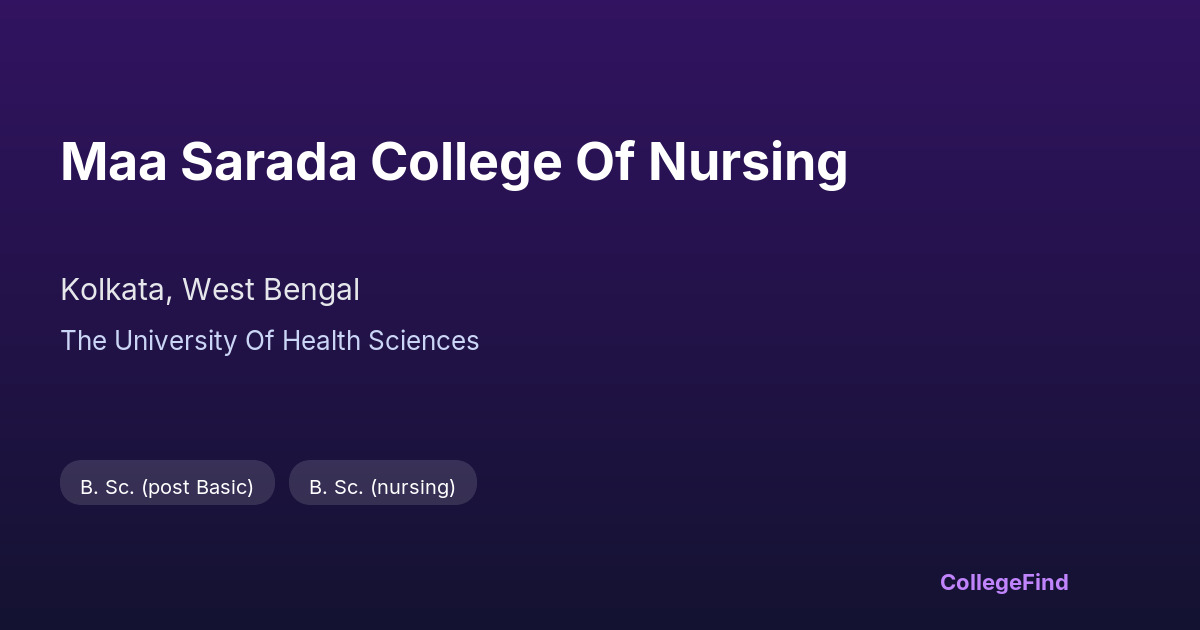1200x630 pixels.
Task: Click the word "The" in the affiliation line
Action: (84, 341)
